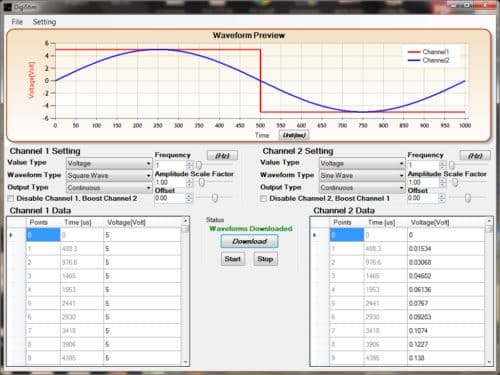Click the time Unit(us) button

pos(294,135)
